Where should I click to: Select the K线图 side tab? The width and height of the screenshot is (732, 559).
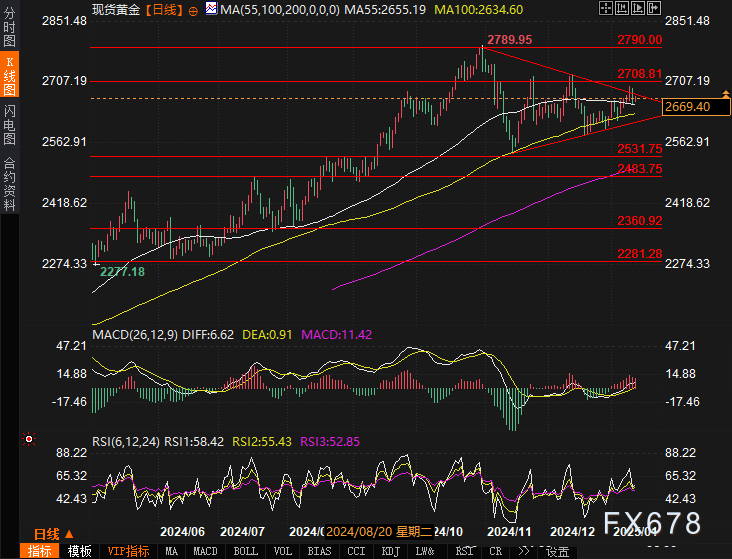[x=9, y=76]
